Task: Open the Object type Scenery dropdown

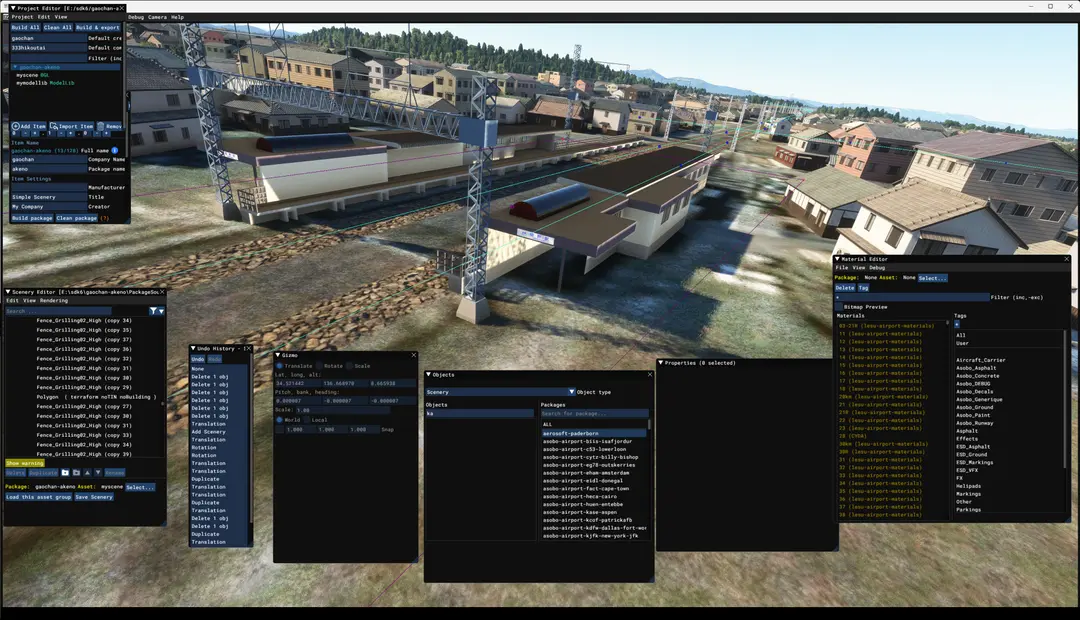Action: pyautogui.click(x=499, y=392)
